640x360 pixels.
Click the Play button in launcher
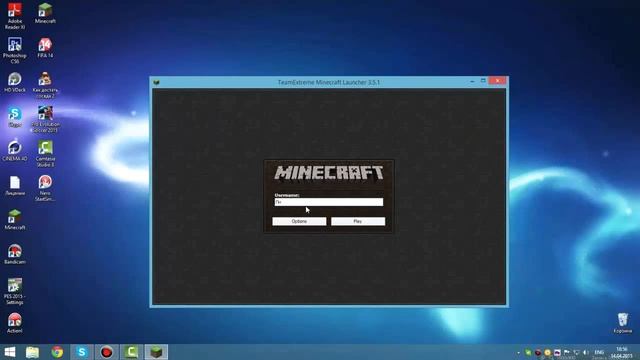click(x=358, y=221)
